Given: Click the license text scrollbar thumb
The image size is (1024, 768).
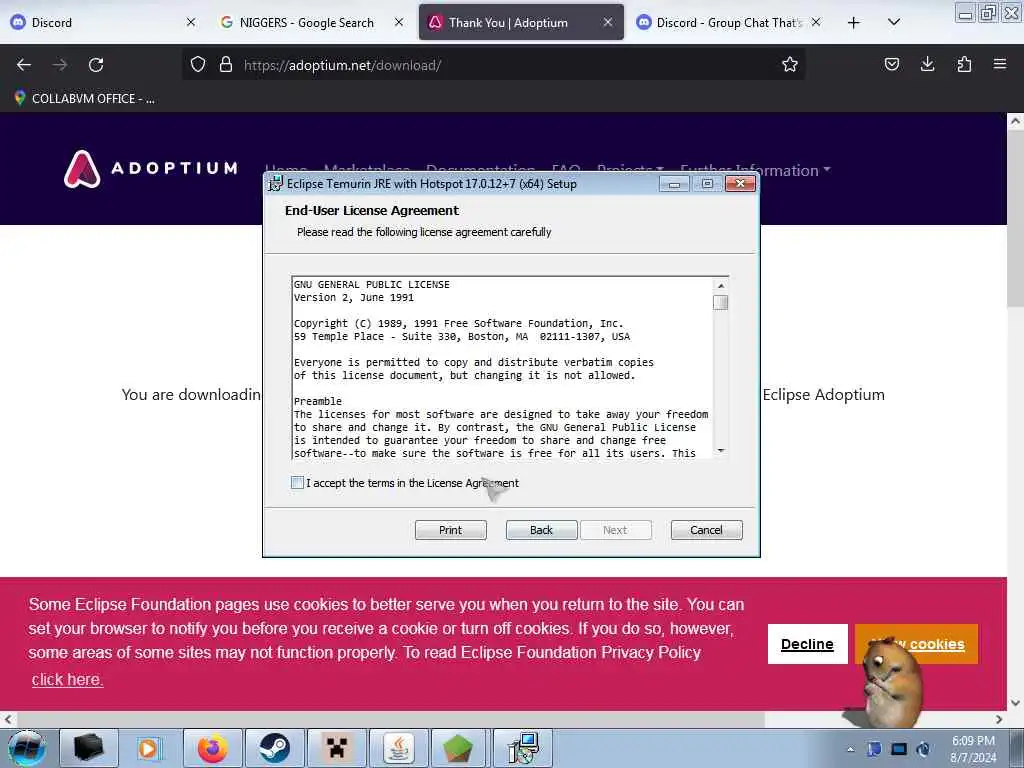Looking at the screenshot, I should tap(720, 302).
